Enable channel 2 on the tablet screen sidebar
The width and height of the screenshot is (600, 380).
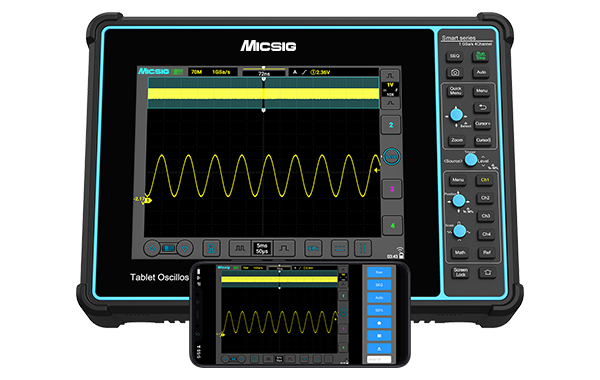tap(391, 125)
